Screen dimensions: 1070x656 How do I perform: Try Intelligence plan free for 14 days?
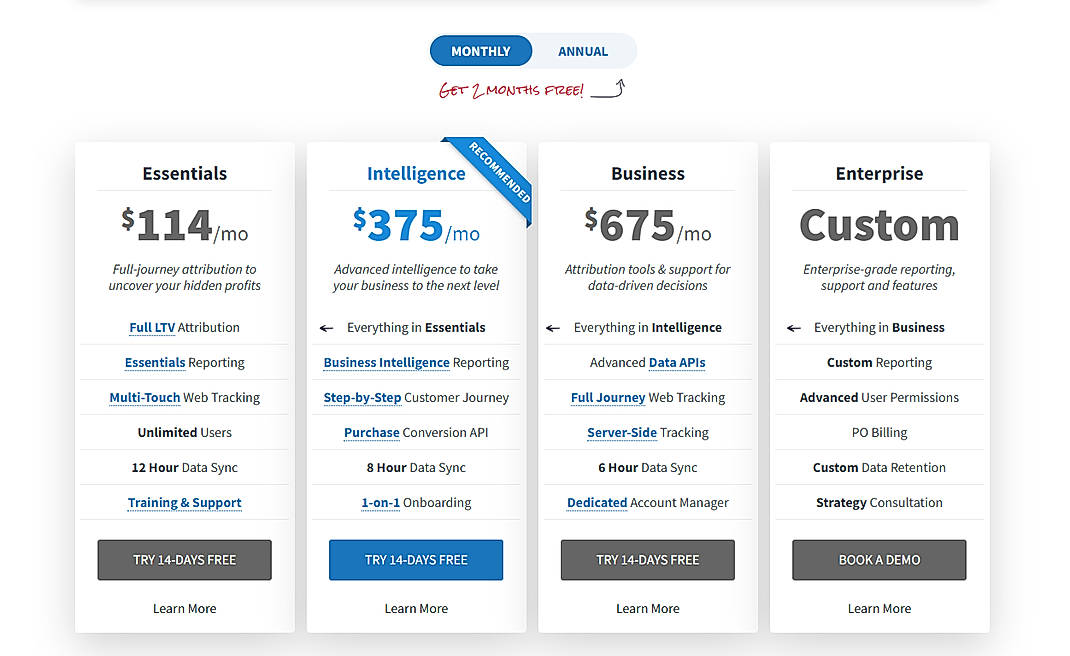tap(416, 560)
